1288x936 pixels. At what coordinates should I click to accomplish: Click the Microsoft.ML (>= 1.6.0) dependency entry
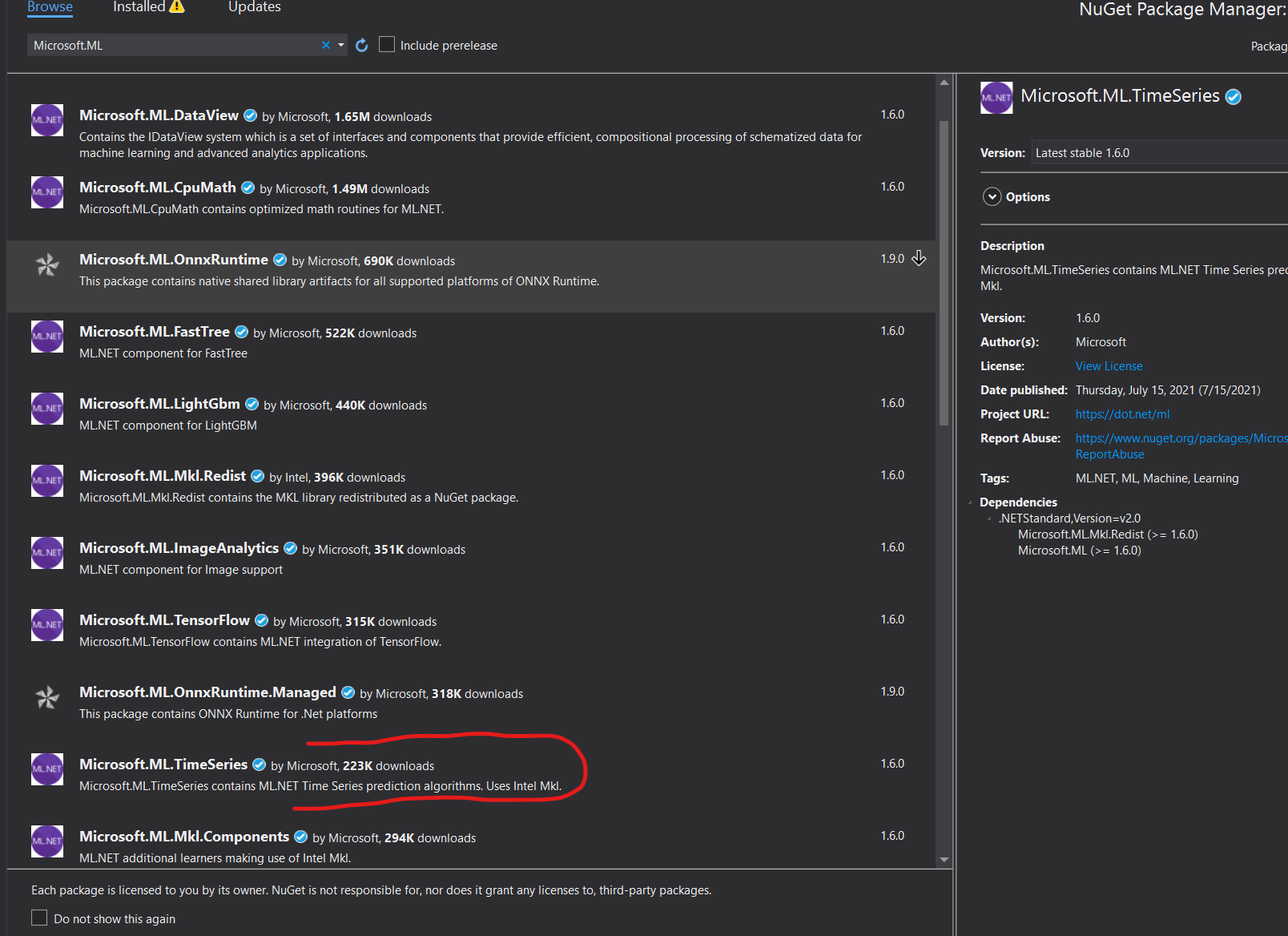point(1079,551)
